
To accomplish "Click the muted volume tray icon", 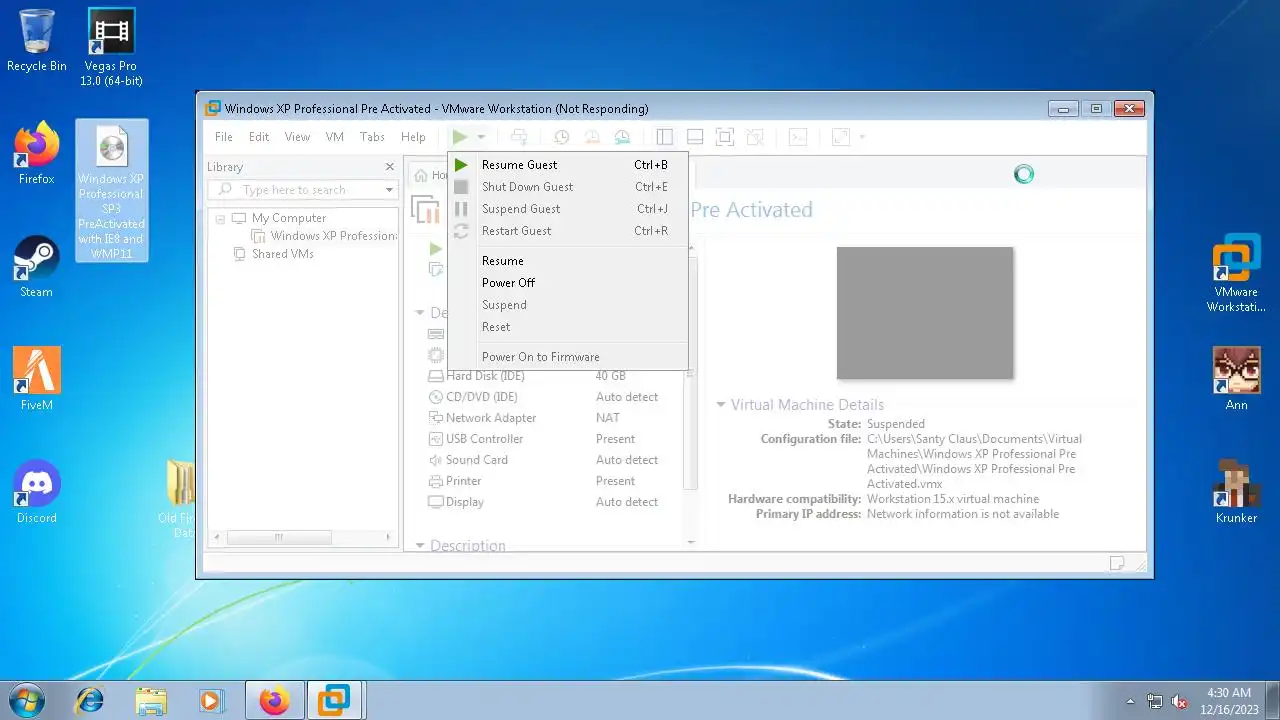I will (x=1179, y=701).
